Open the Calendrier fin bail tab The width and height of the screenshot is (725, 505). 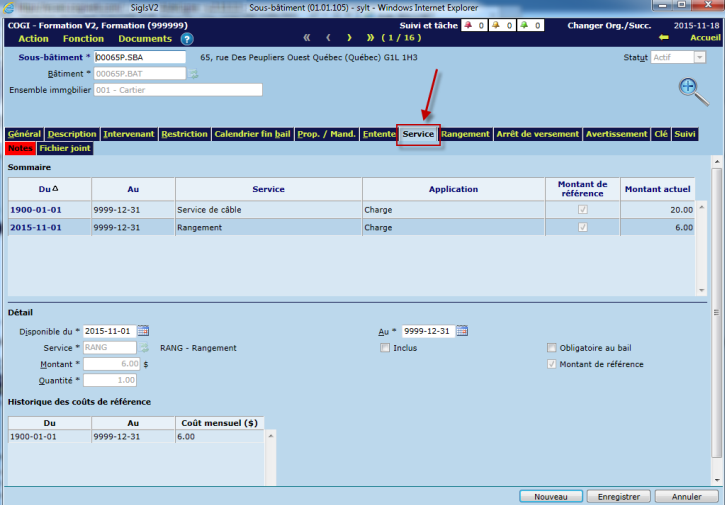(252, 134)
